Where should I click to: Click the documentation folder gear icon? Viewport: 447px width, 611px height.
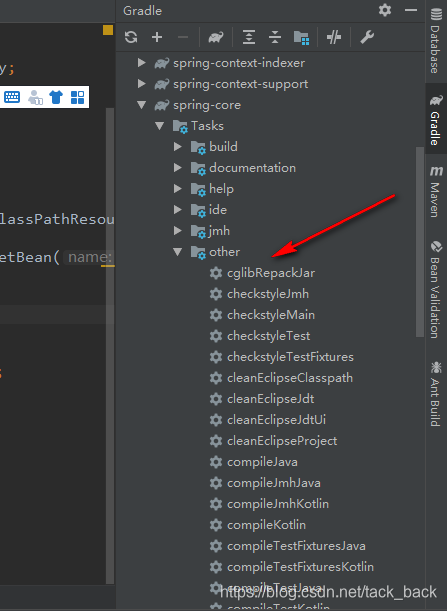(198, 168)
